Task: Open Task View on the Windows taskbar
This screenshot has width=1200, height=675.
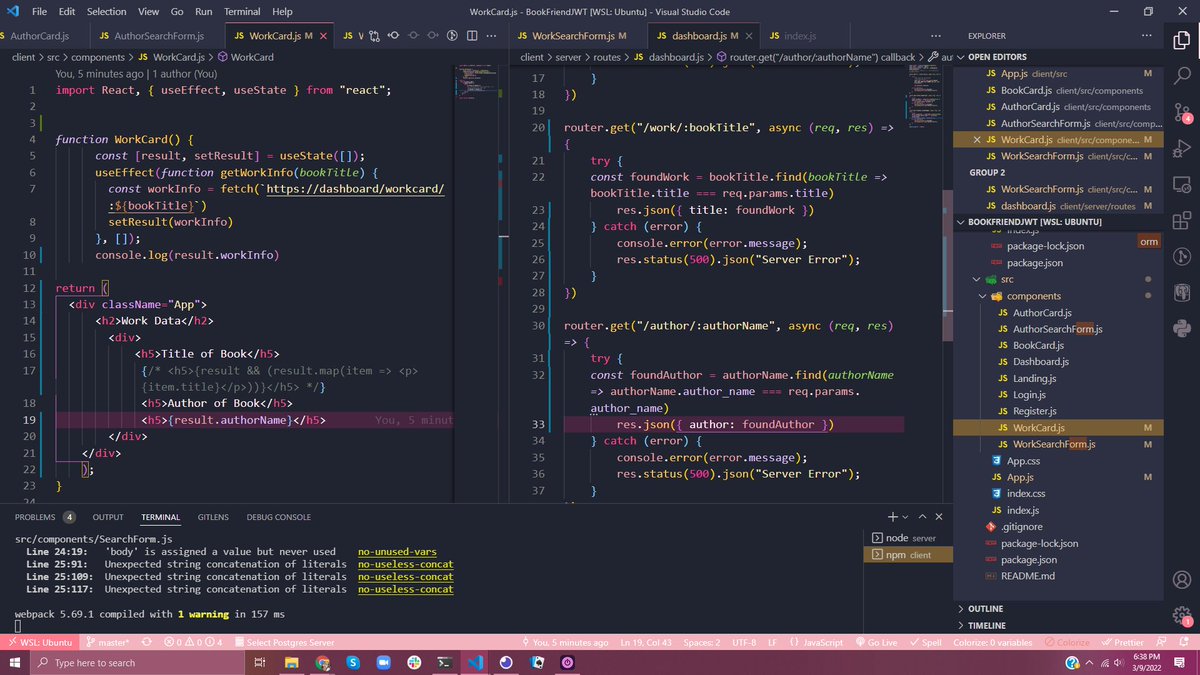Action: point(259,662)
